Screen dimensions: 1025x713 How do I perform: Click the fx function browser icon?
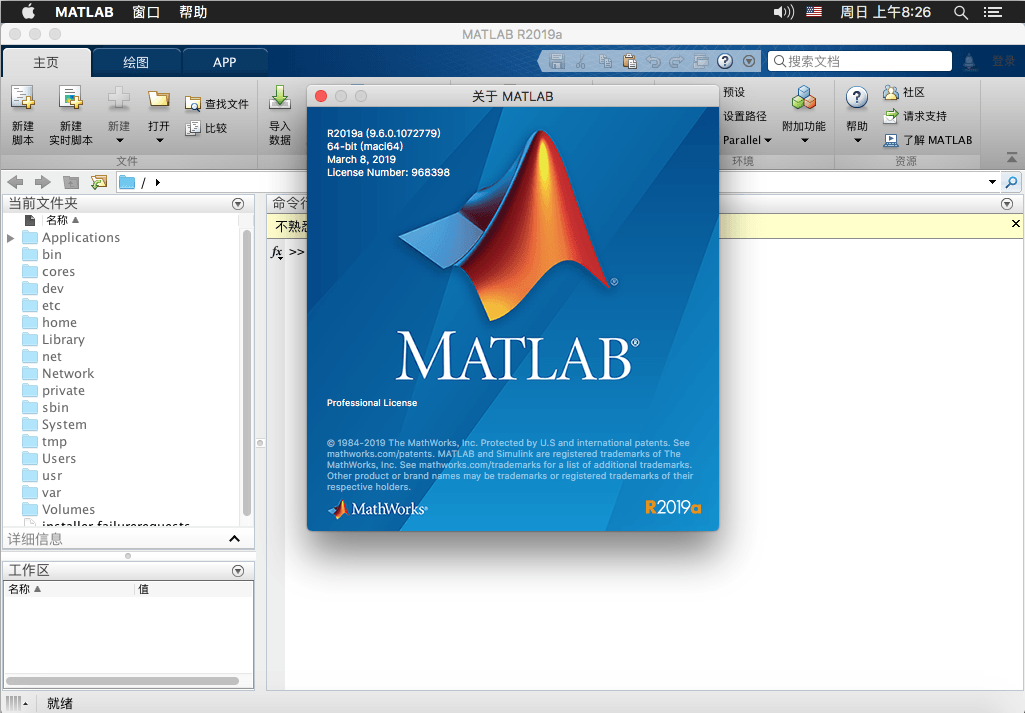(277, 252)
